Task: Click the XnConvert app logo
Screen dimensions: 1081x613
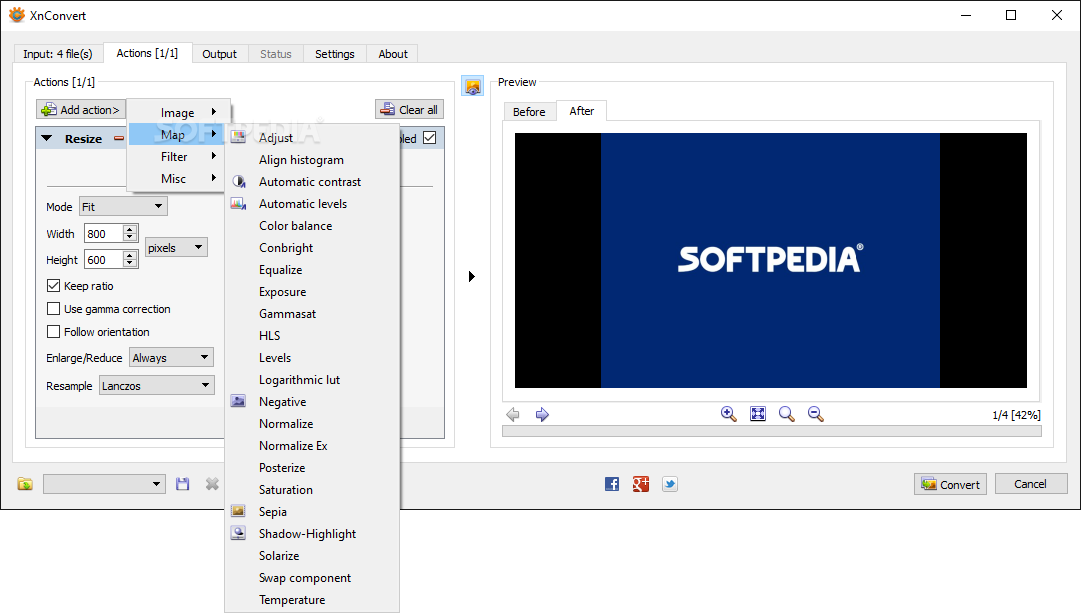Action: pyautogui.click(x=17, y=15)
